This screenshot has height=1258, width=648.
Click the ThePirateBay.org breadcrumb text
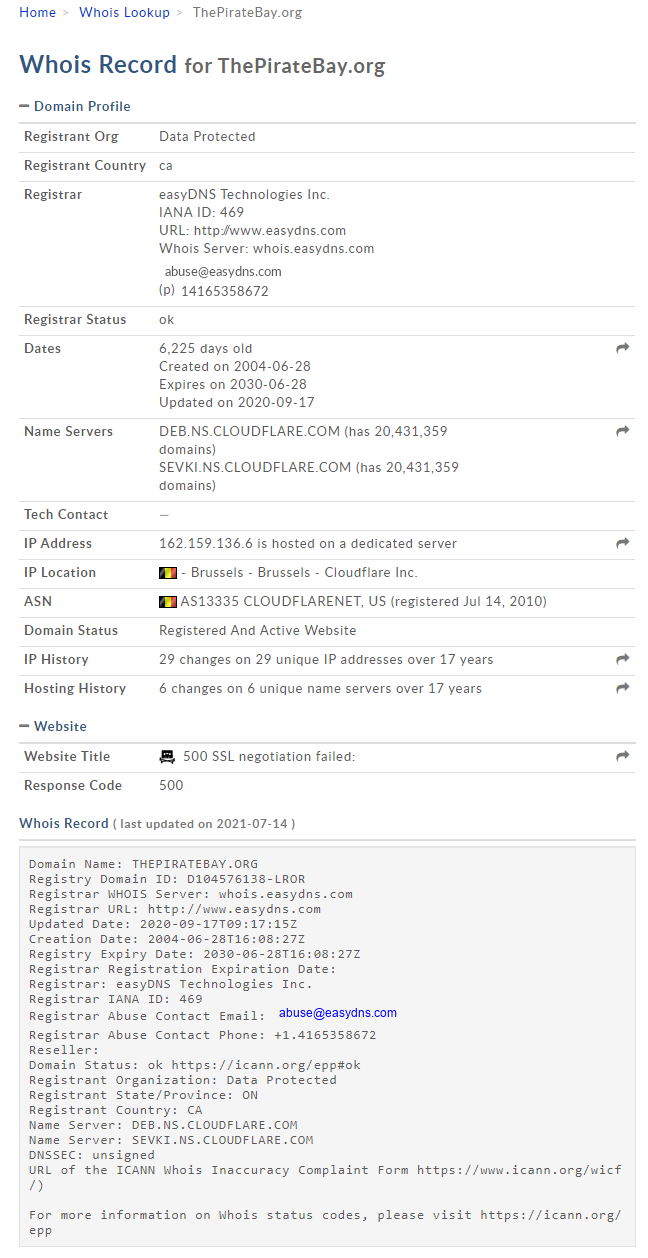(247, 13)
